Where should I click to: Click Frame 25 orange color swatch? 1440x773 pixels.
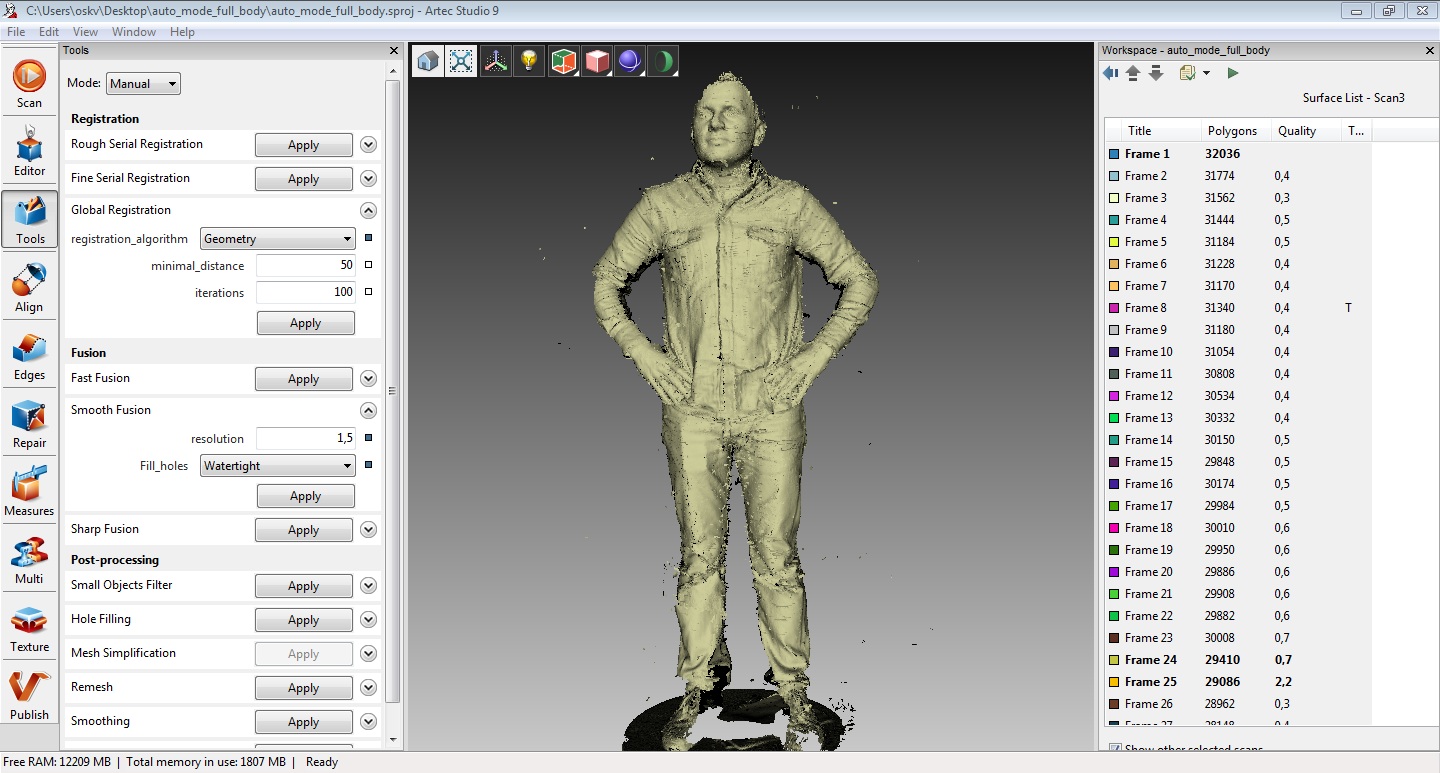pyautogui.click(x=1114, y=682)
